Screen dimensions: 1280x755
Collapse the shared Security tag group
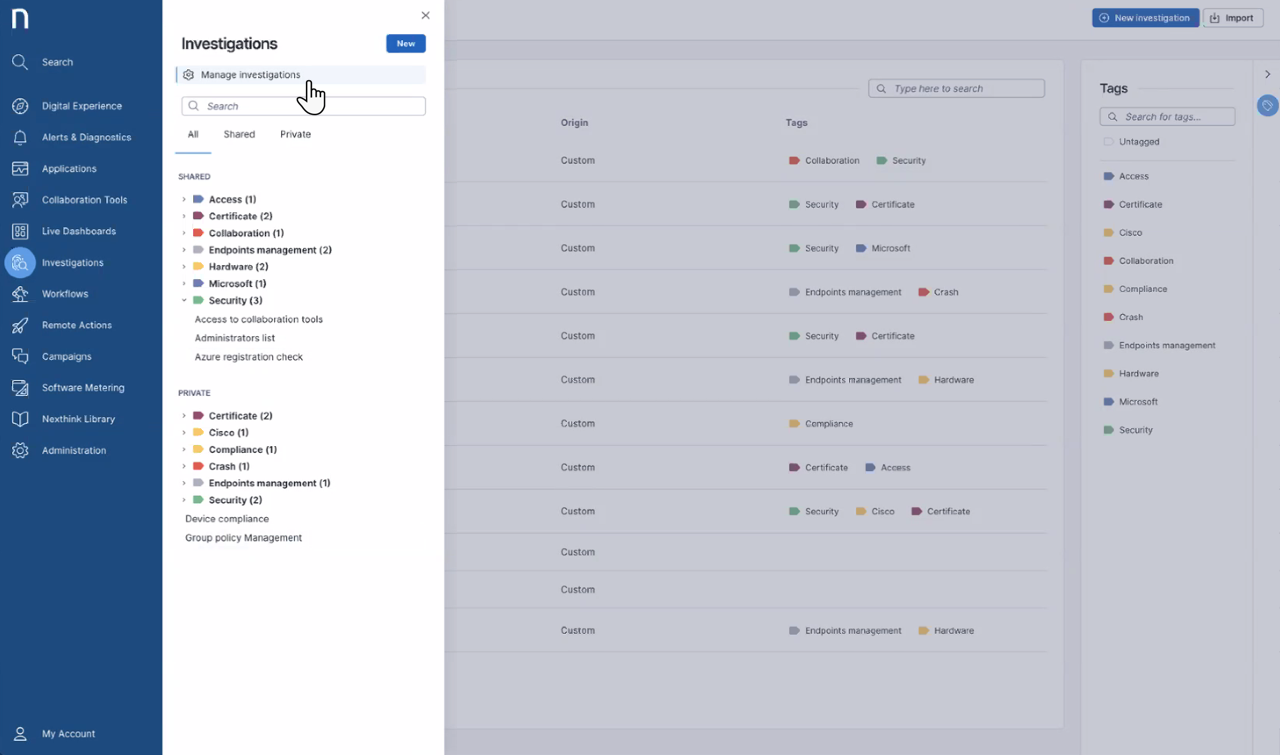tap(184, 300)
